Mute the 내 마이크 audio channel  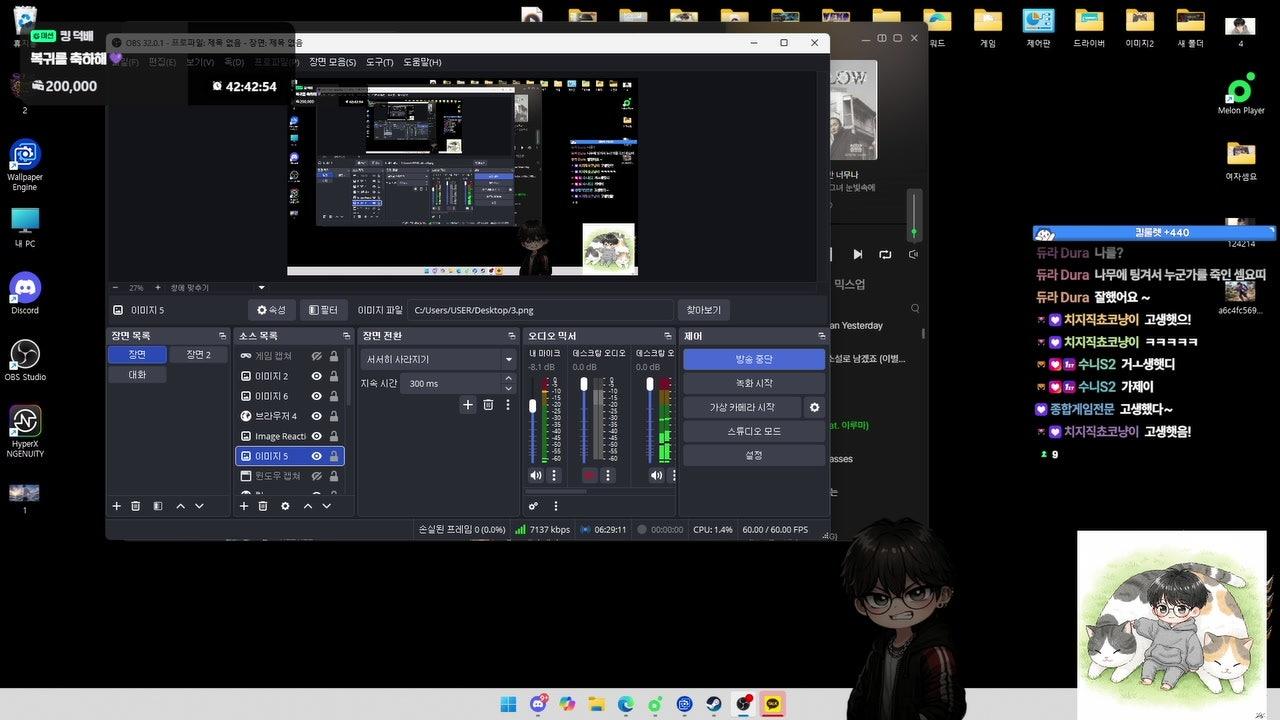point(536,475)
